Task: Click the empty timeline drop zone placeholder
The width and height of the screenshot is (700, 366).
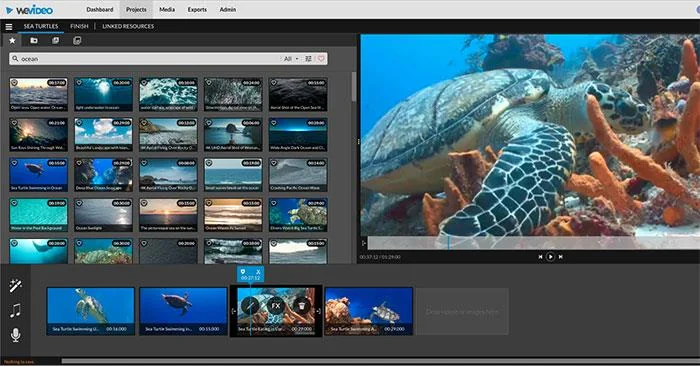Action: 462,312
